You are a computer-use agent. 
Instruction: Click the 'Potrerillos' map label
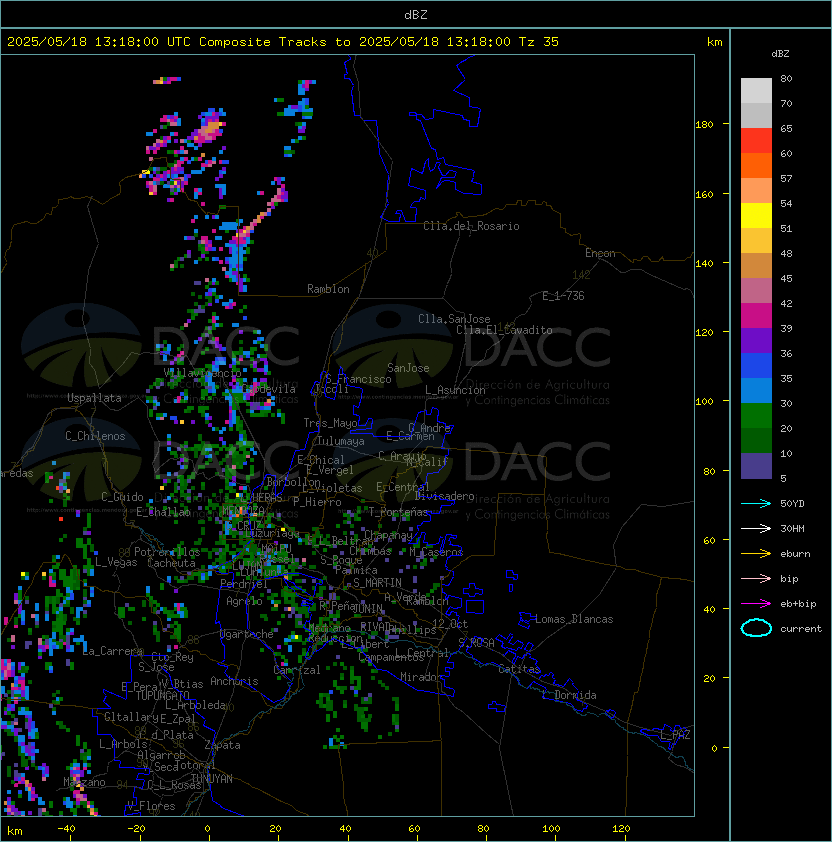point(167,552)
